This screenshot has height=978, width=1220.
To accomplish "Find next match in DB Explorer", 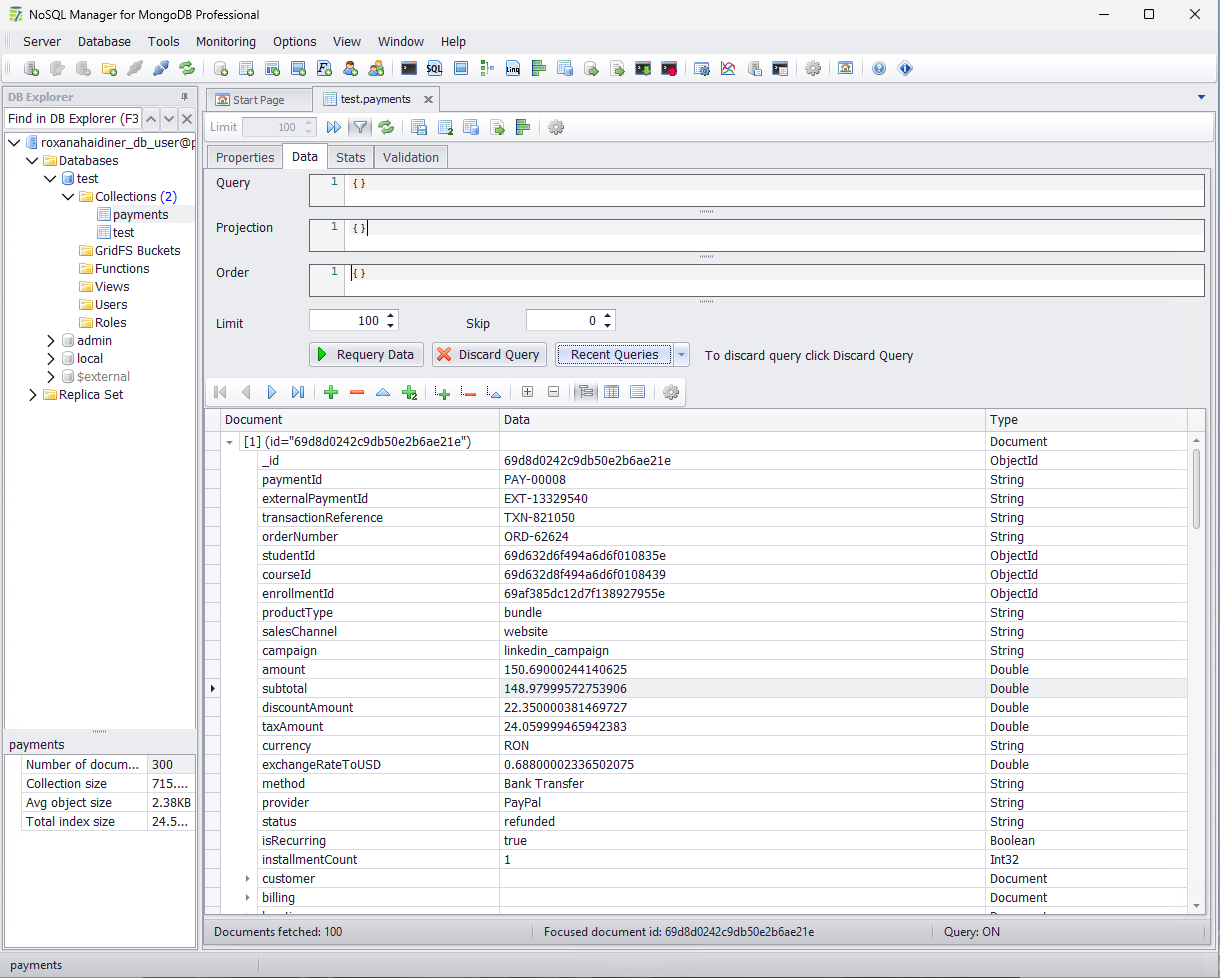I will (x=169, y=118).
